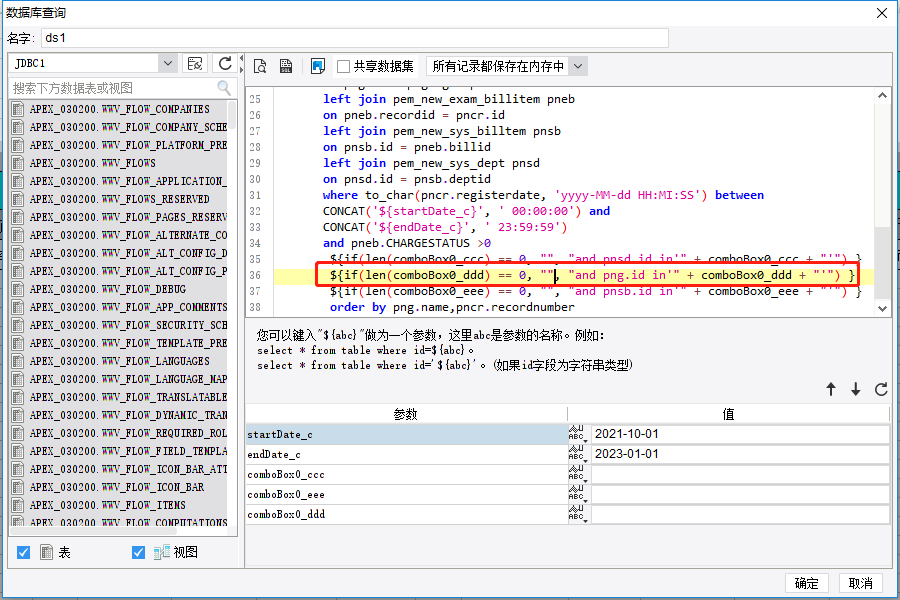Select the startDate_c parameter row
The width and height of the screenshot is (900, 600).
click(406, 435)
